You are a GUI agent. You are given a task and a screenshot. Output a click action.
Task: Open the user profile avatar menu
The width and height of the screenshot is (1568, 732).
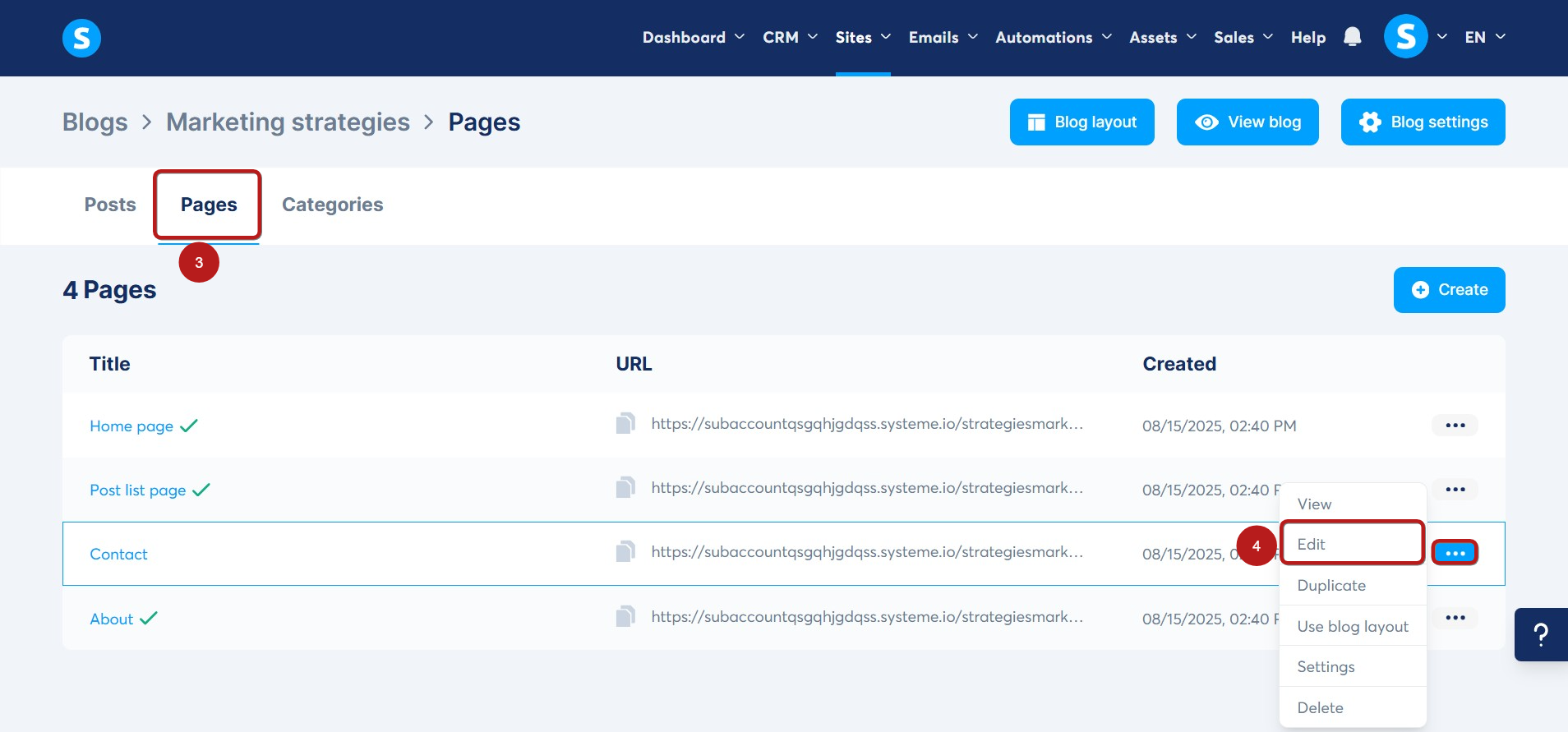pos(1405,37)
